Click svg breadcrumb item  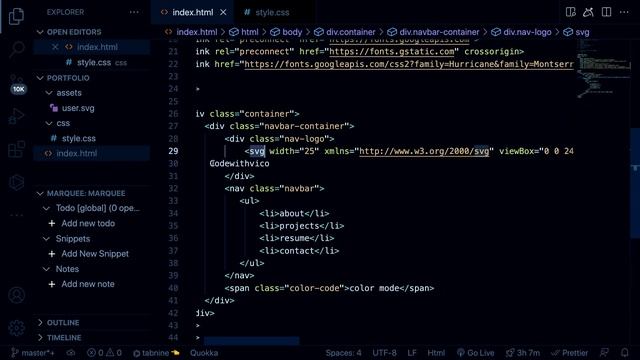click(x=582, y=32)
